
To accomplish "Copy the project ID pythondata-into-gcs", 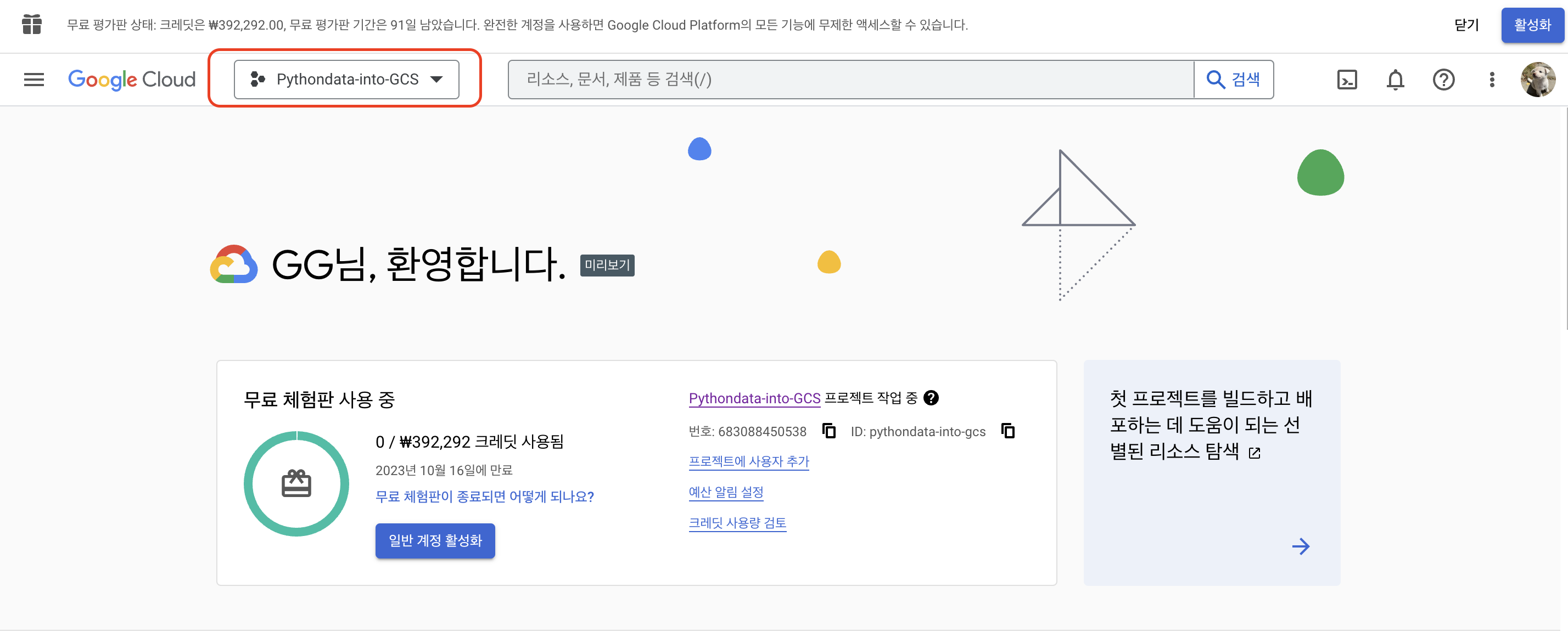I will [1007, 431].
